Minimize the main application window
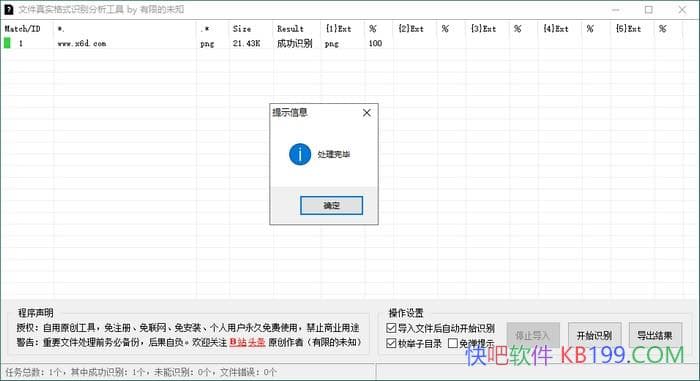The width and height of the screenshot is (700, 381). coord(616,9)
